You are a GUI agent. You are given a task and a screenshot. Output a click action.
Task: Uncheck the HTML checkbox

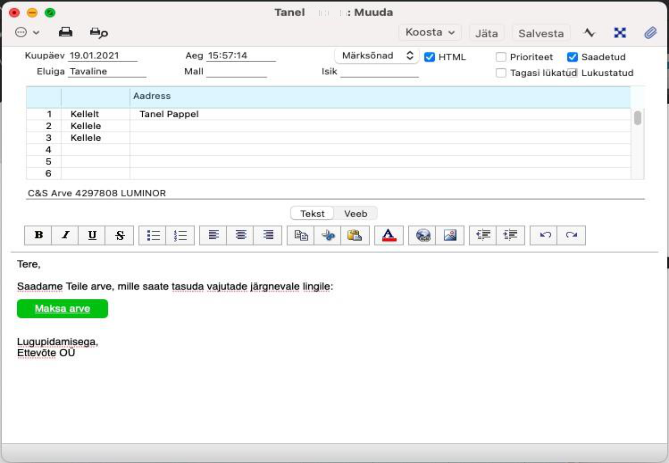tap(430, 57)
